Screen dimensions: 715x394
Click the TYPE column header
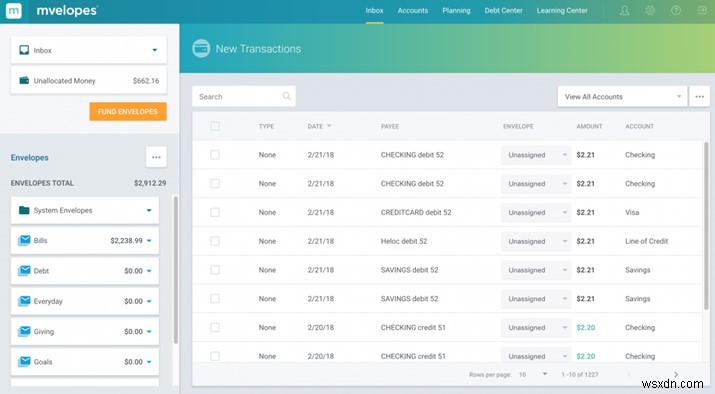coord(266,126)
